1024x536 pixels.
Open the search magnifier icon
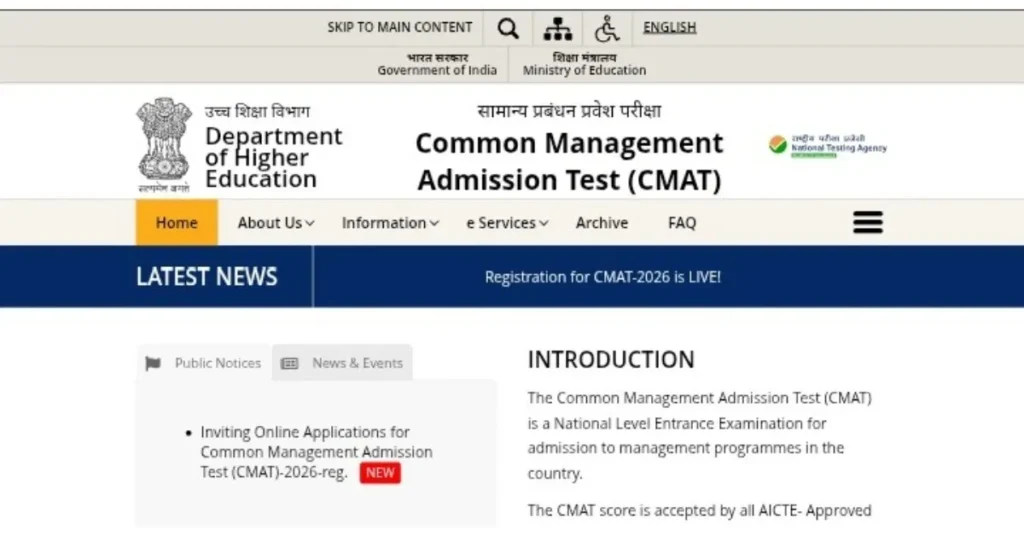(x=507, y=28)
